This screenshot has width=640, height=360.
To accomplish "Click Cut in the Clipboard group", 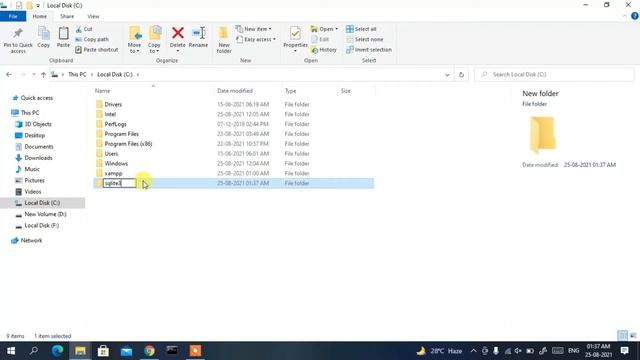I will tap(84, 29).
